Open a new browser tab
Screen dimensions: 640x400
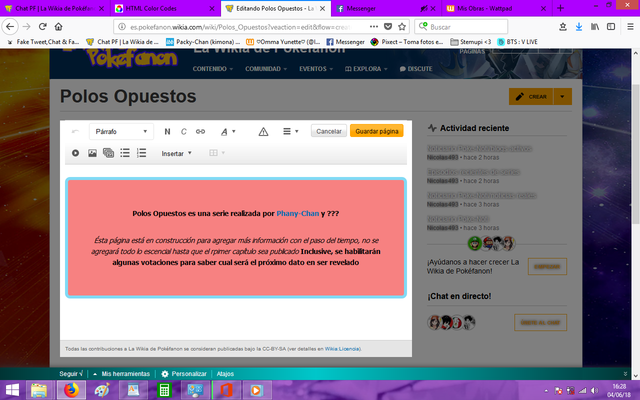pyautogui.click(x=560, y=8)
